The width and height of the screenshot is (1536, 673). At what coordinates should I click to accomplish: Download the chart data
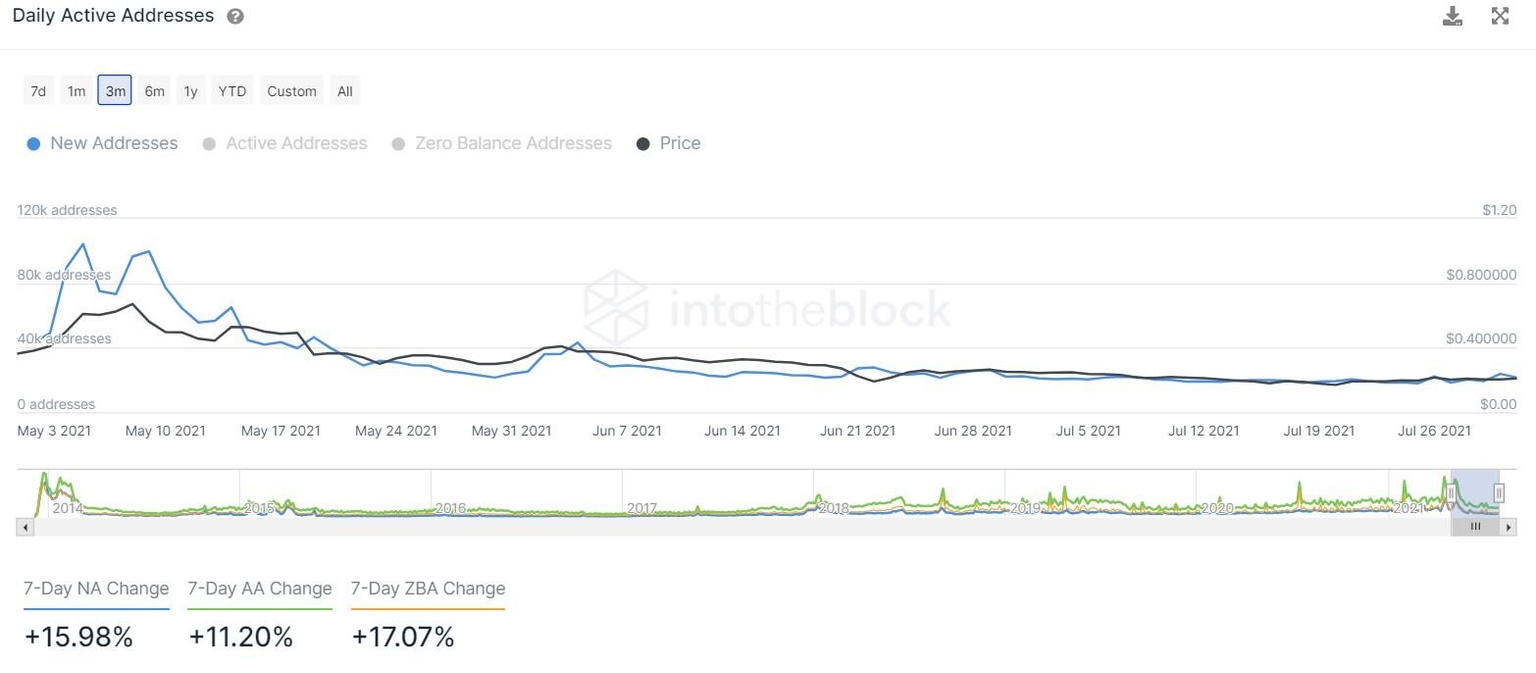point(1452,16)
